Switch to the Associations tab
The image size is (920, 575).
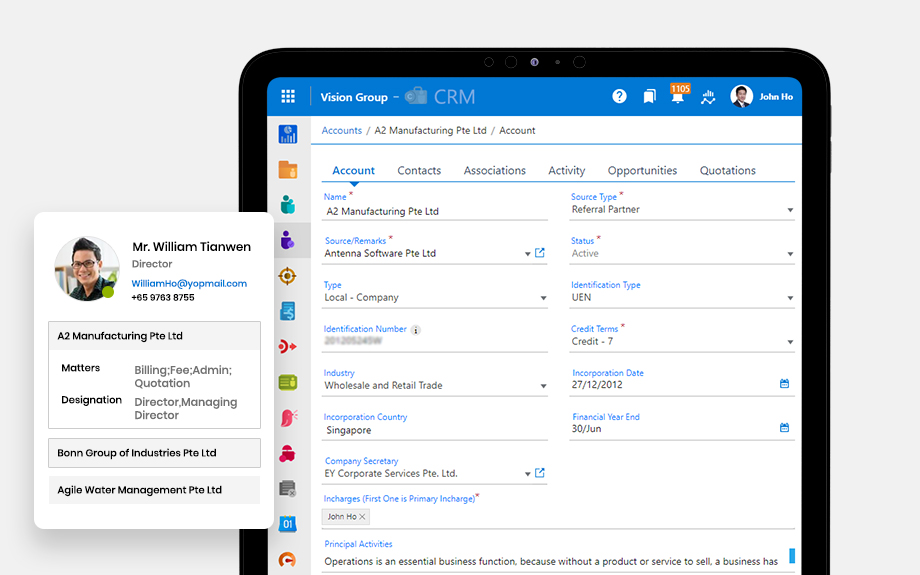(x=495, y=171)
